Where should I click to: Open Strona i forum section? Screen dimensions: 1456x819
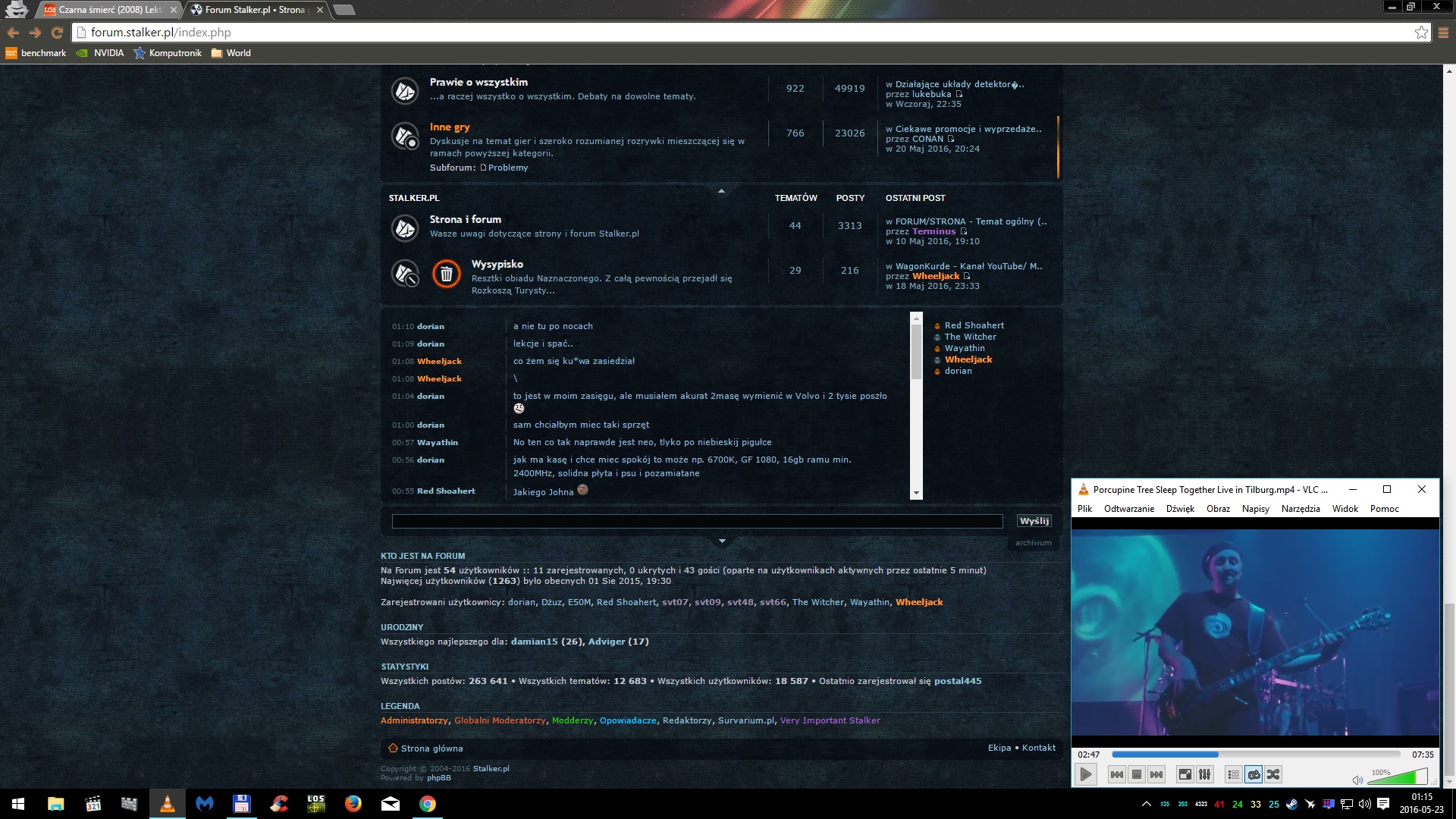pyautogui.click(x=465, y=219)
